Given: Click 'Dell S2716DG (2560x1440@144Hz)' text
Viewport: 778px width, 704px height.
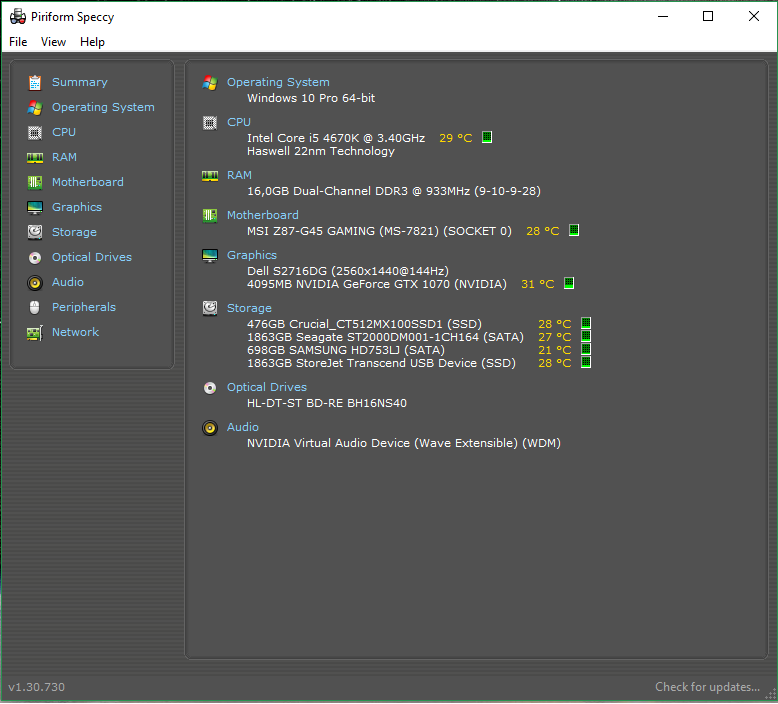Looking at the screenshot, I should [x=348, y=271].
